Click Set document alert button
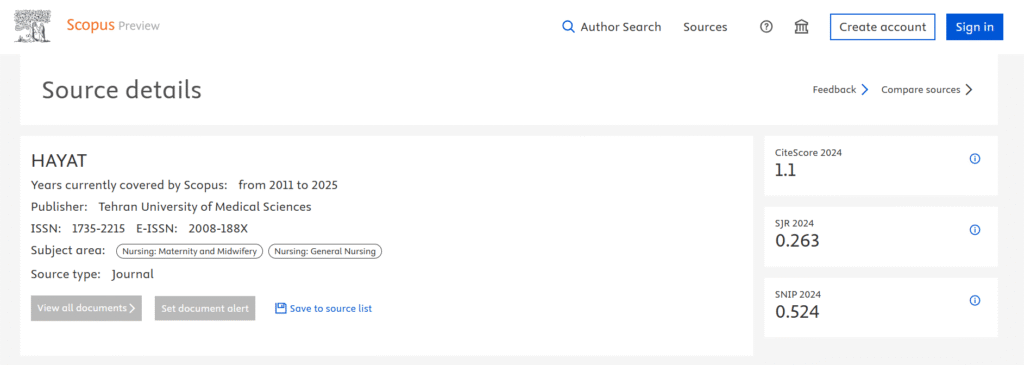 click(x=205, y=308)
